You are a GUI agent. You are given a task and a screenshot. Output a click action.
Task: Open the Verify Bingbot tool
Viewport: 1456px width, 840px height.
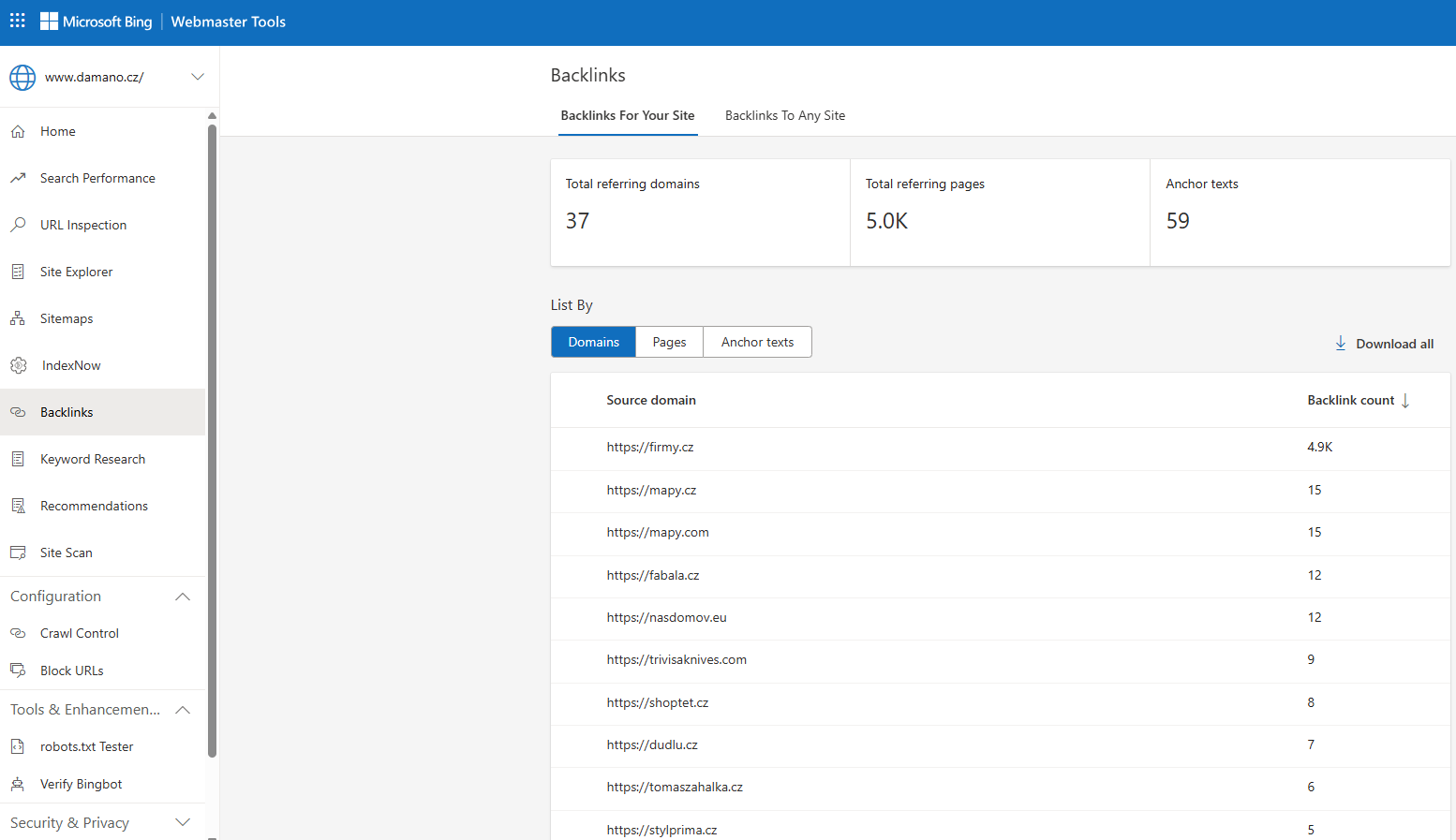click(x=83, y=784)
